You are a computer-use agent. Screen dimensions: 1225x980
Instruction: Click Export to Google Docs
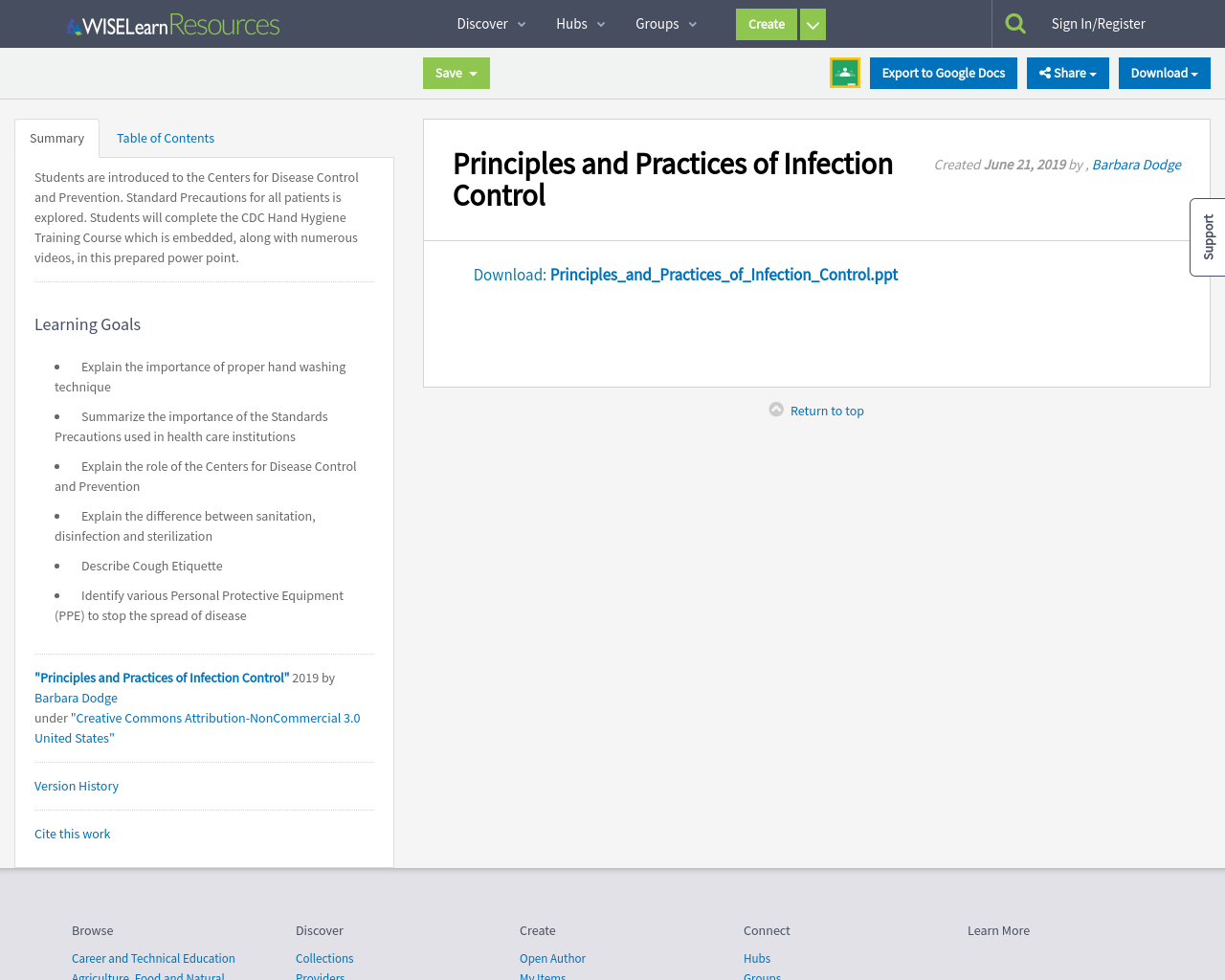(943, 72)
